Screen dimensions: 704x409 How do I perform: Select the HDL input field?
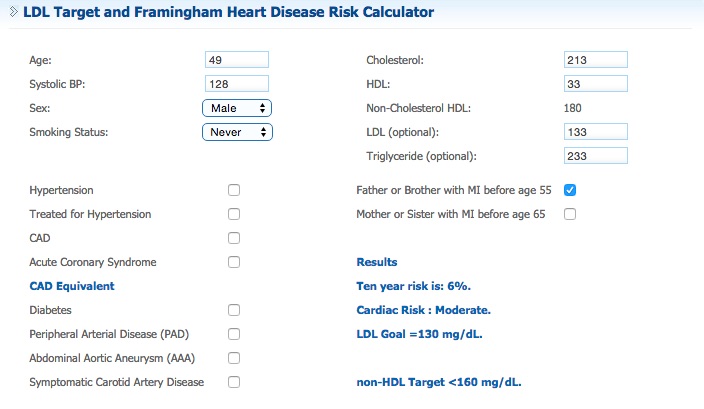[x=595, y=84]
